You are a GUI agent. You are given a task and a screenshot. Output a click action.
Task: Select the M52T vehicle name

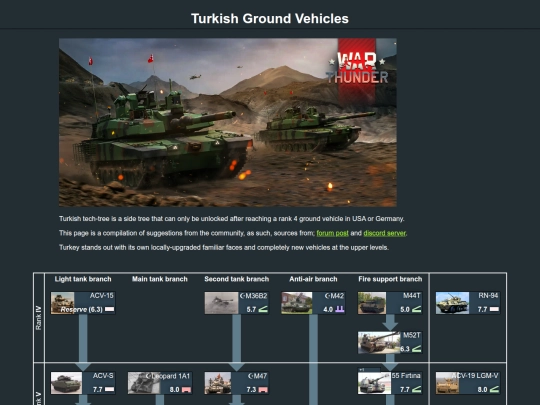point(412,335)
